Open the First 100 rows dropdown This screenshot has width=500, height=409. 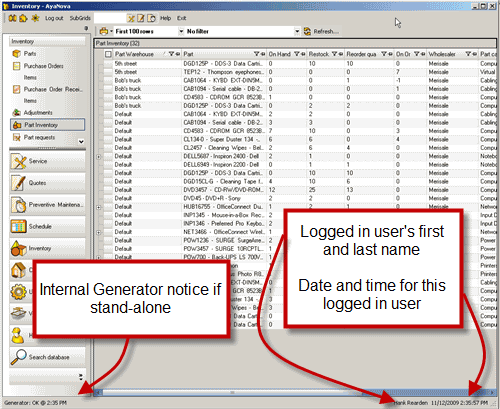[x=181, y=31]
